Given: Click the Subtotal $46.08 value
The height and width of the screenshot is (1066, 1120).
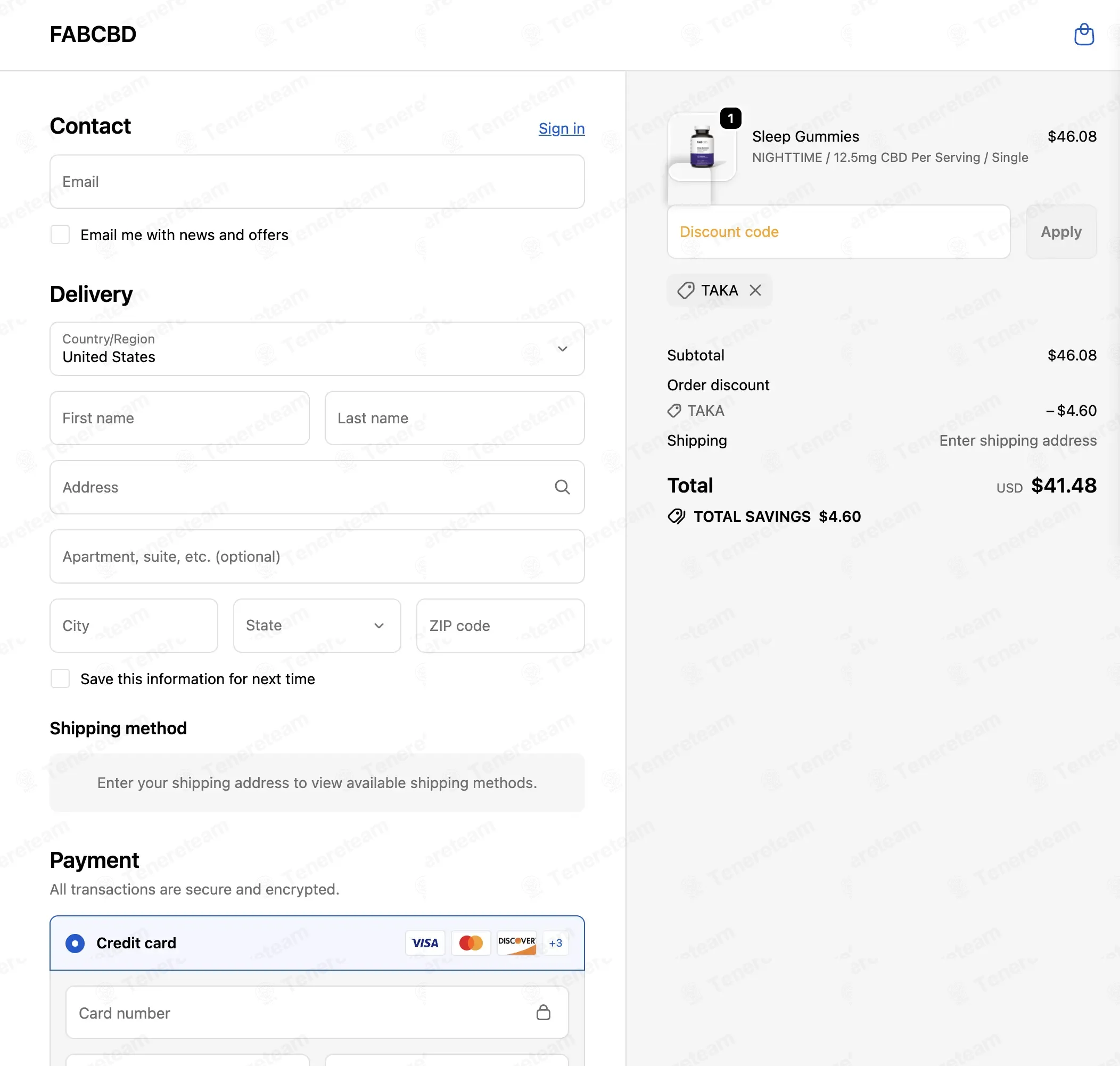Looking at the screenshot, I should coord(1072,355).
